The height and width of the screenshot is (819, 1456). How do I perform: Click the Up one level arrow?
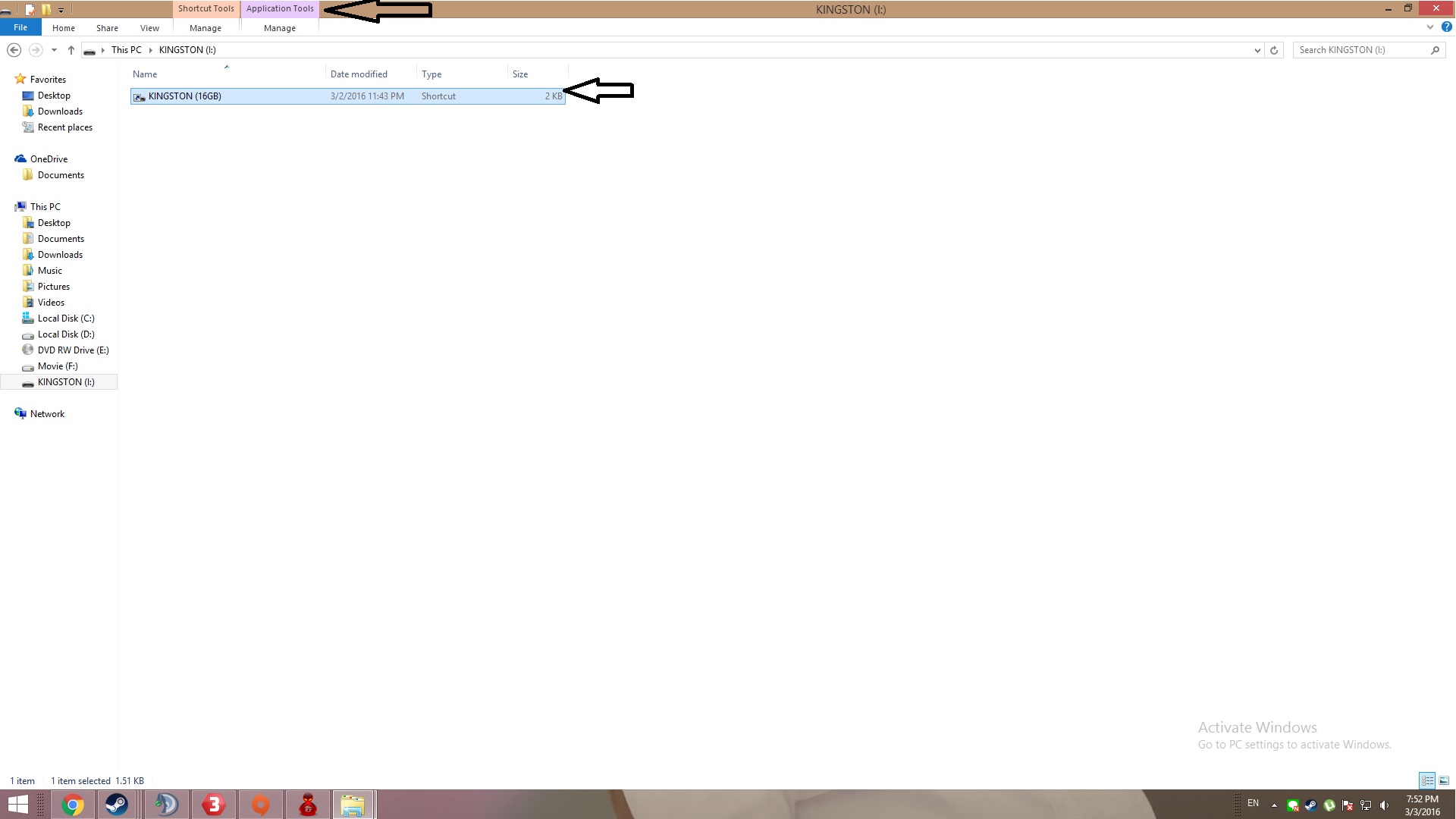coord(71,50)
